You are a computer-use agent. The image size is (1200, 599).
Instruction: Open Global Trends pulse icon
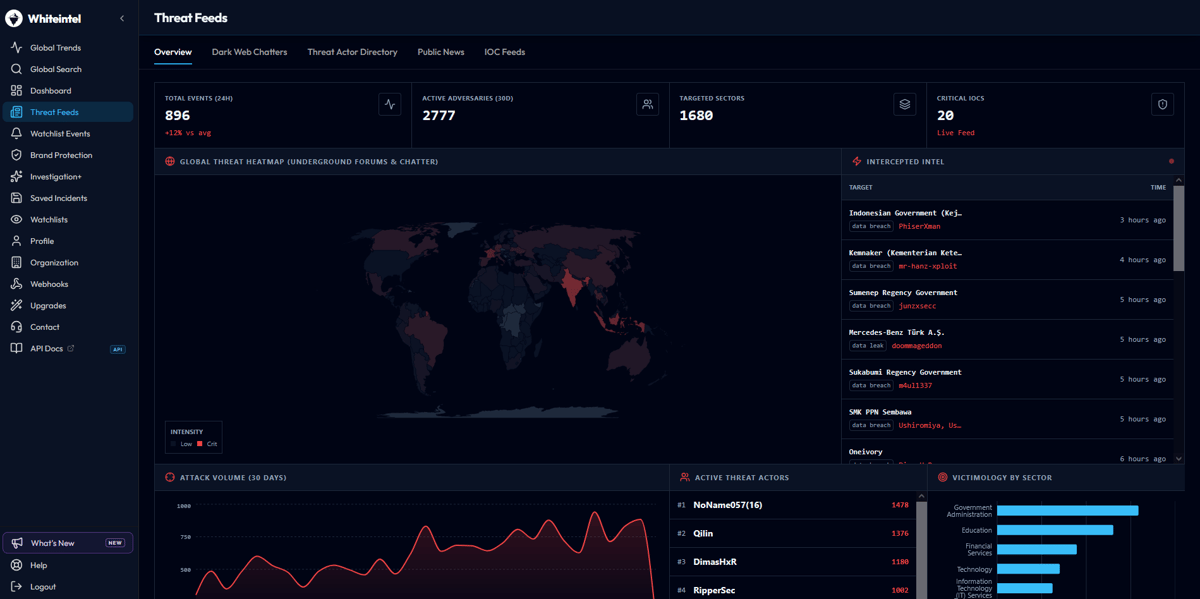16,48
